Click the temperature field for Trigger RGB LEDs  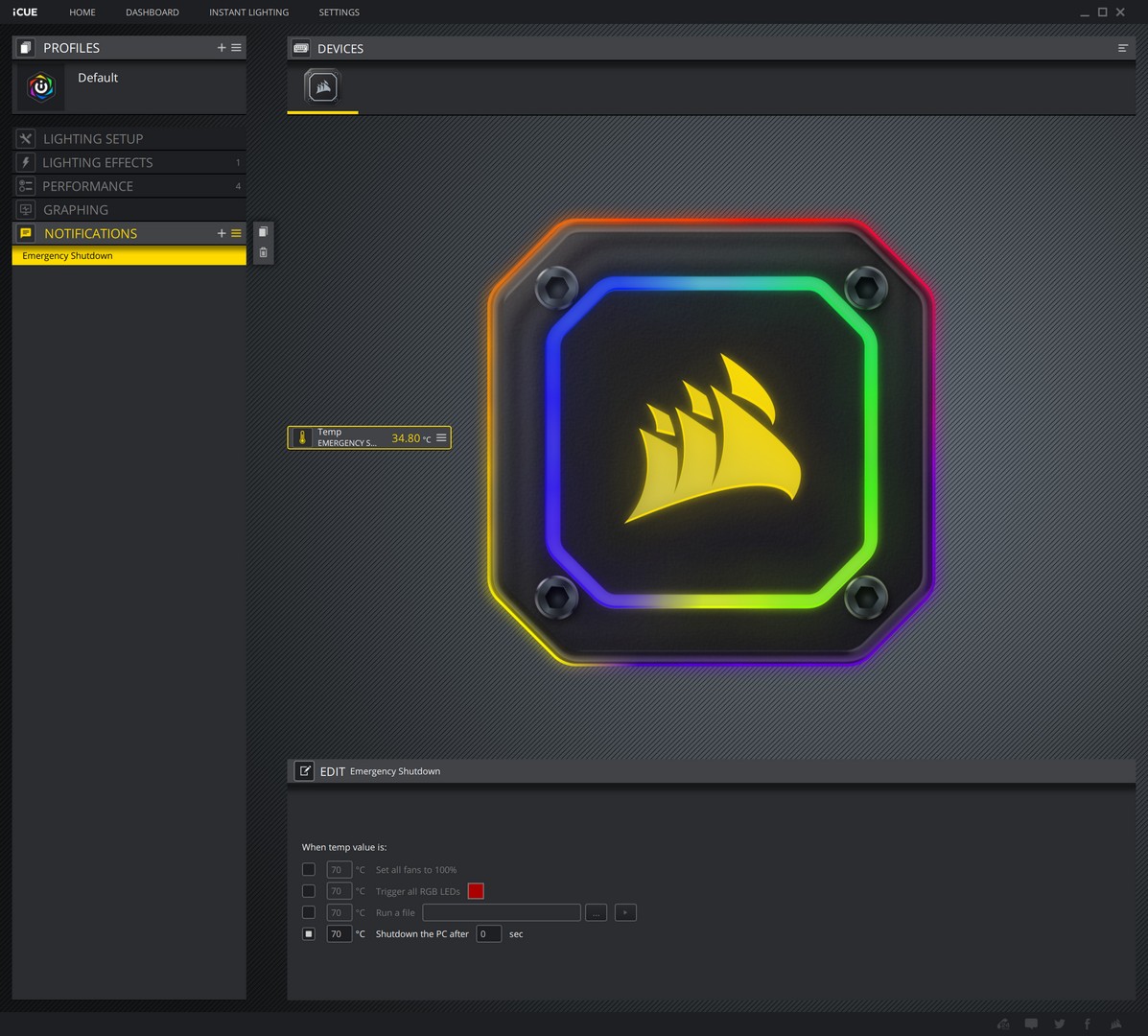tap(339, 891)
